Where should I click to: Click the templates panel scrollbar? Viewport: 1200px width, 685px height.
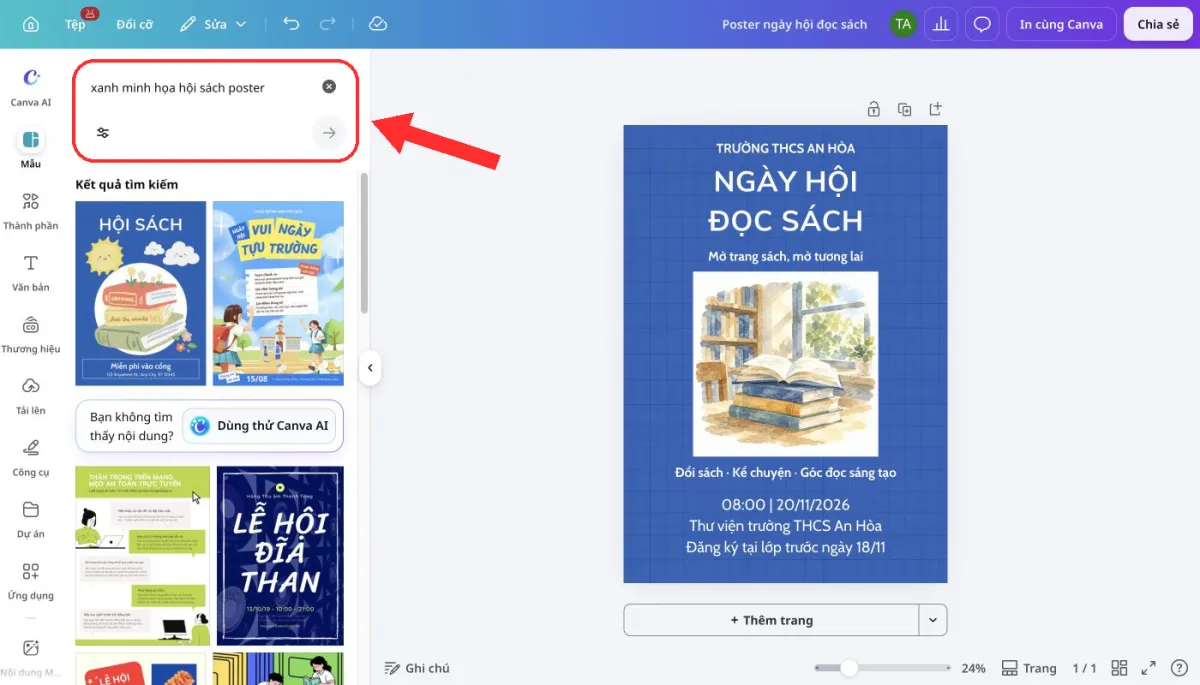coord(364,243)
